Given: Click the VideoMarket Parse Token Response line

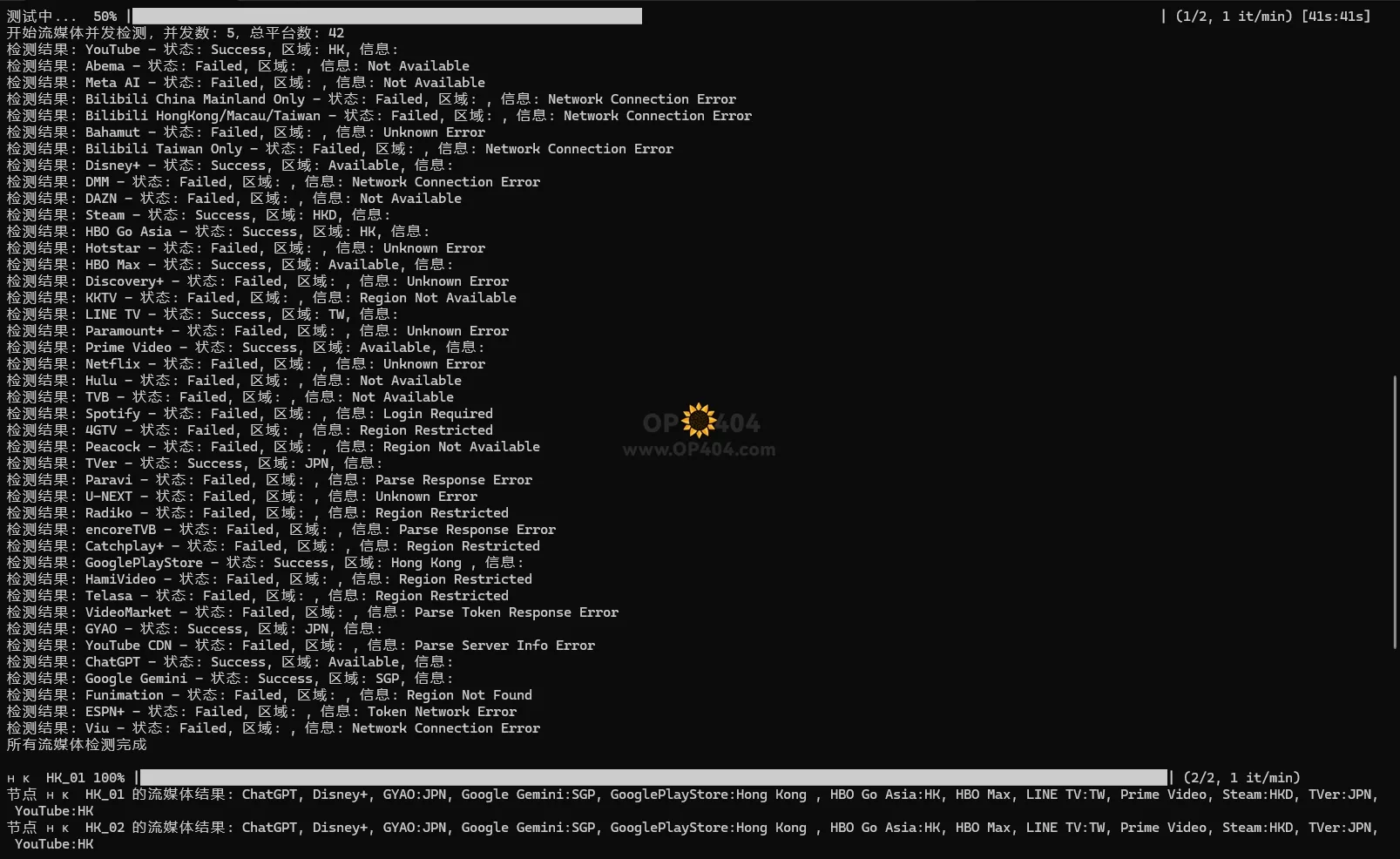Looking at the screenshot, I should coord(313,612).
